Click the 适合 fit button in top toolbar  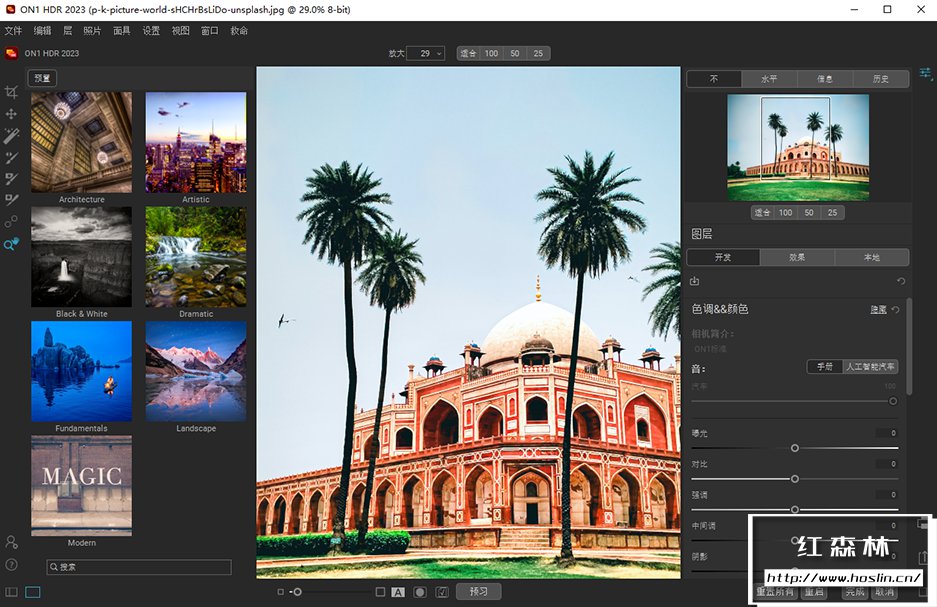click(x=468, y=53)
